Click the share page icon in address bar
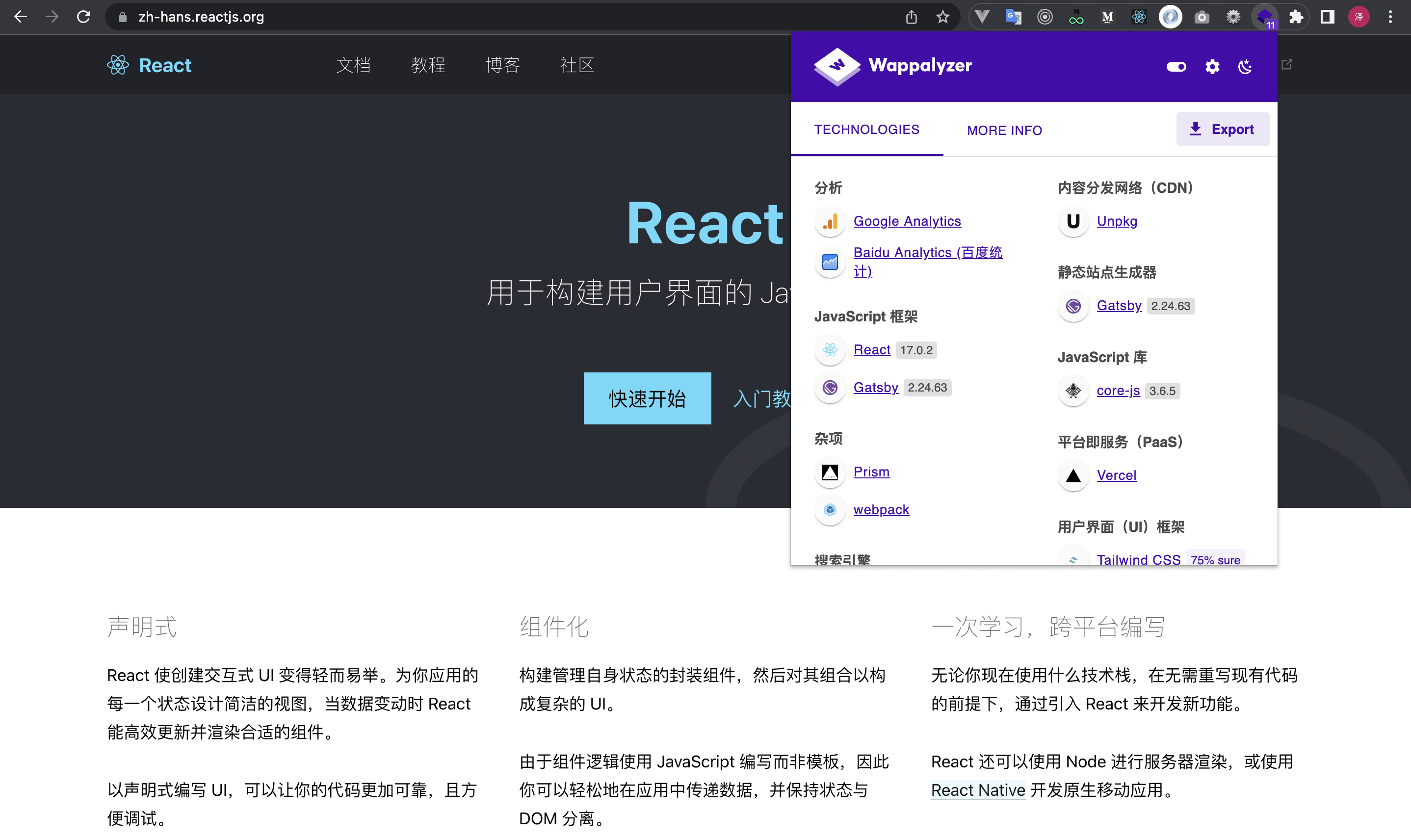1411x840 pixels. pyautogui.click(x=911, y=17)
